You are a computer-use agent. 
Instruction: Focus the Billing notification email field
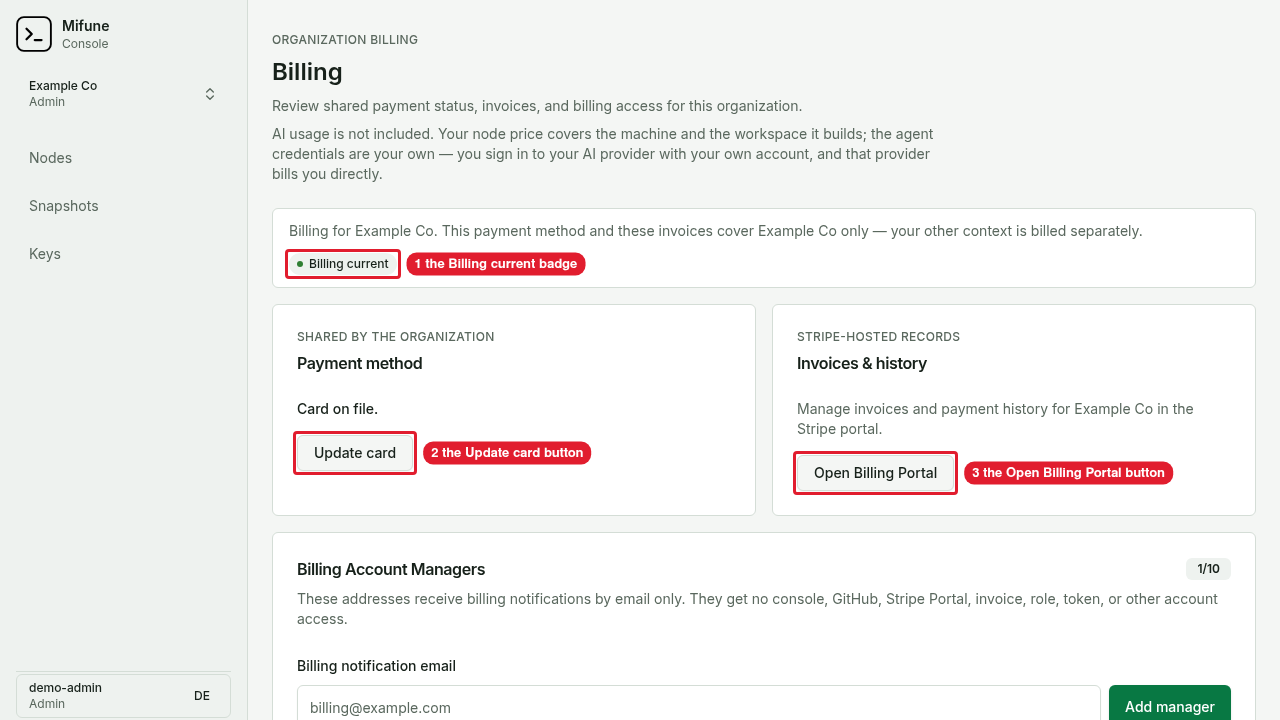tap(699, 705)
